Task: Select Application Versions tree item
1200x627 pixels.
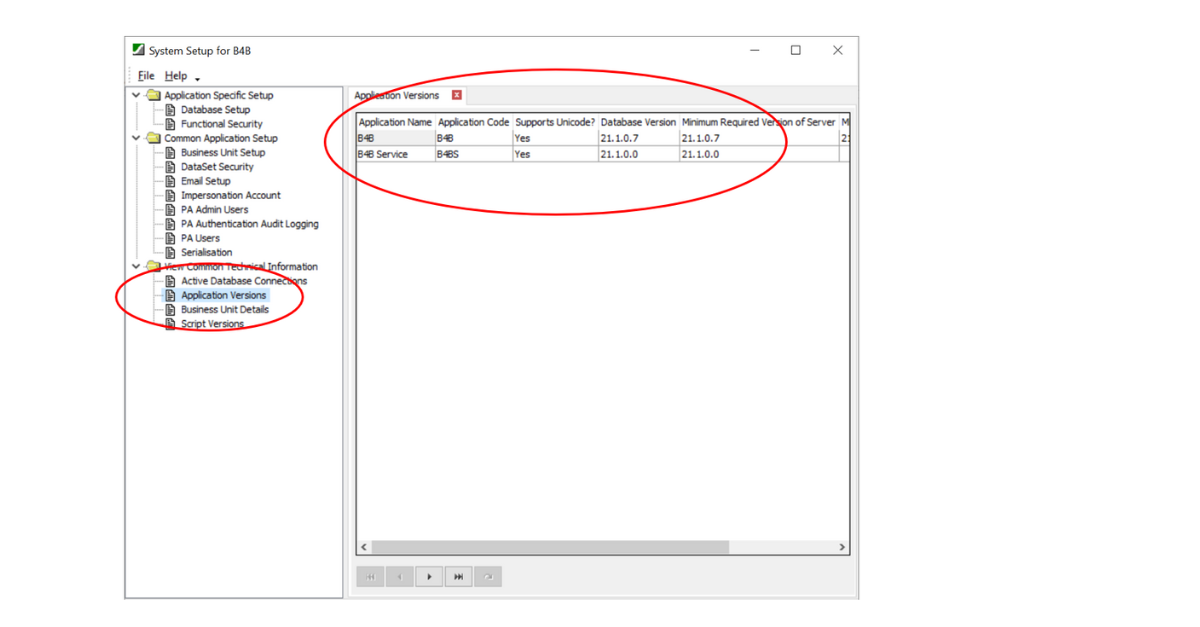Action: click(x=224, y=295)
